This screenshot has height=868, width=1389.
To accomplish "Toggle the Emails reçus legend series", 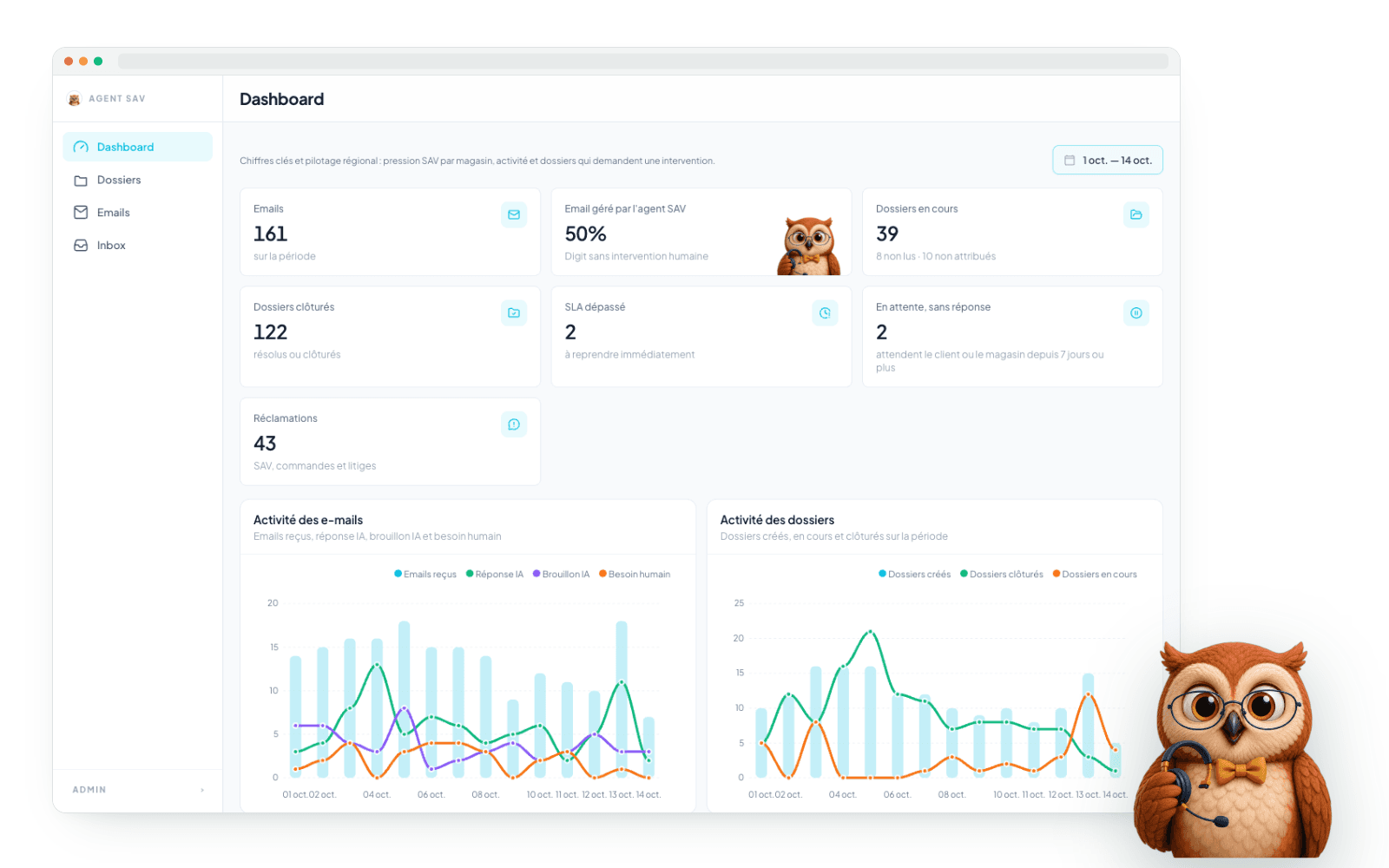I will [425, 574].
